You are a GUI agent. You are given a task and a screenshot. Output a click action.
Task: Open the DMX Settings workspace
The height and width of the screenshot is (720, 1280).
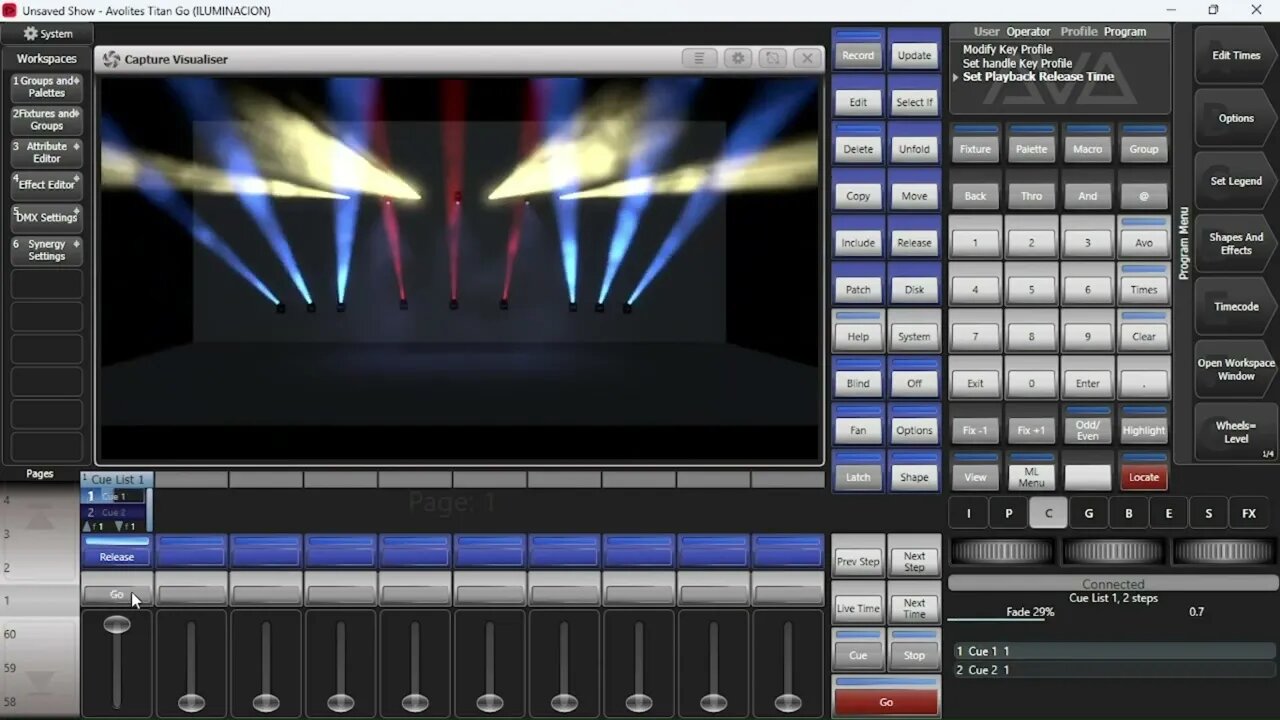(x=46, y=217)
